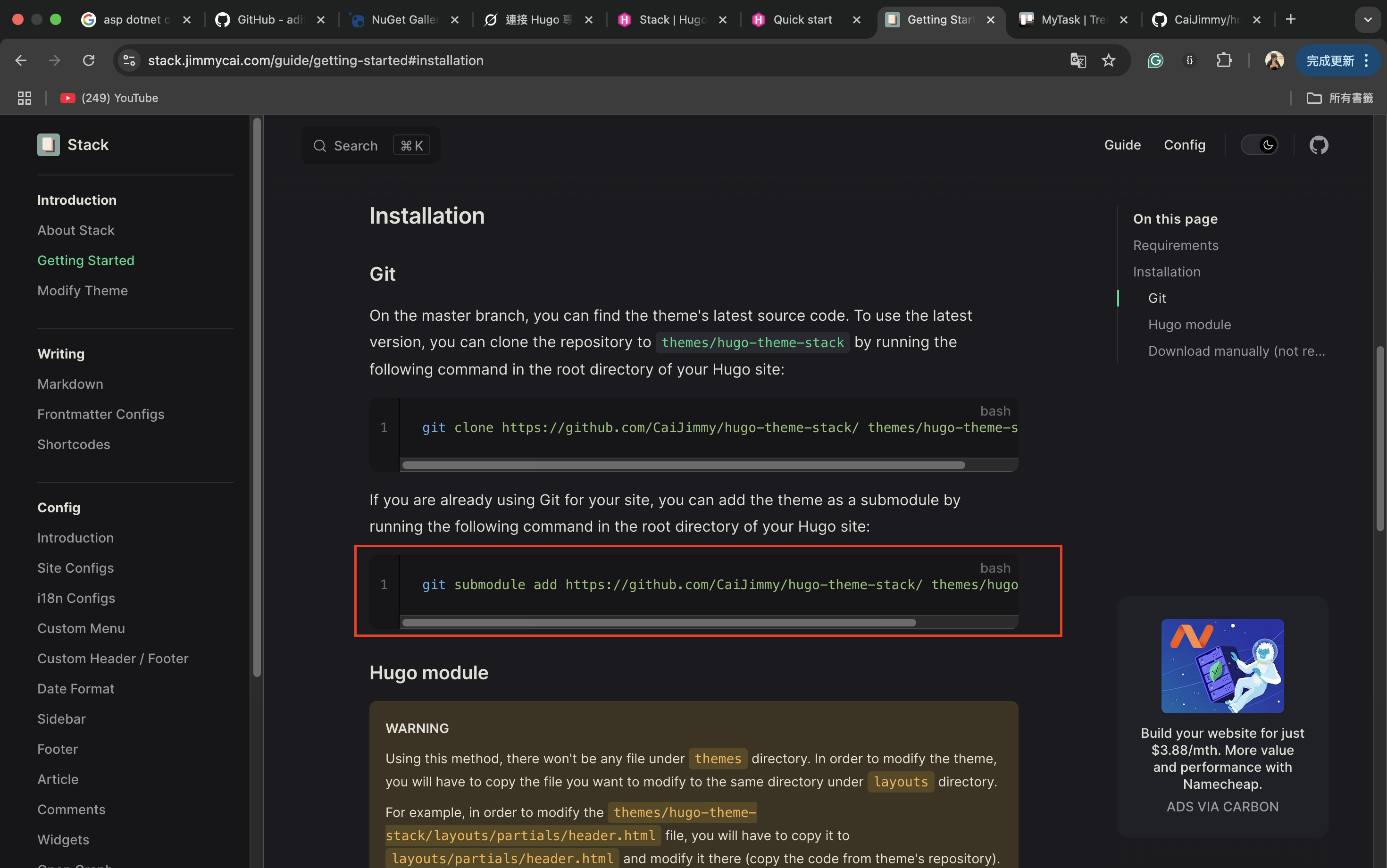Bookmark this page with the star icon
This screenshot has height=868, width=1387.
(1109, 60)
